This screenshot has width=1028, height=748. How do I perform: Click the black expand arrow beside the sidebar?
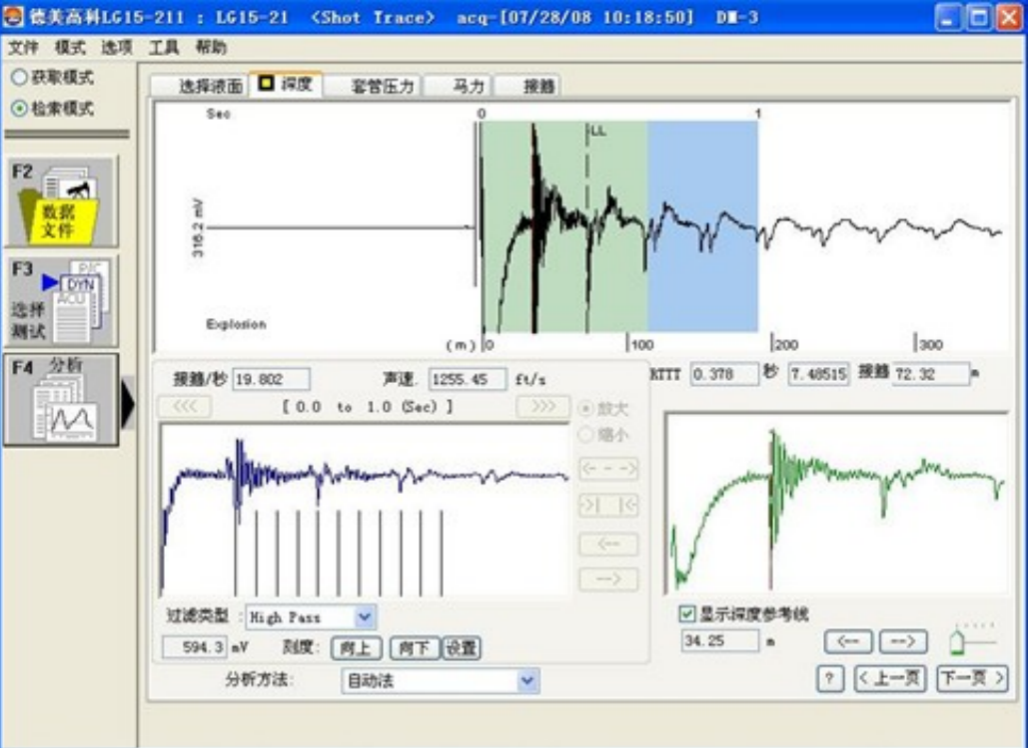(x=128, y=402)
